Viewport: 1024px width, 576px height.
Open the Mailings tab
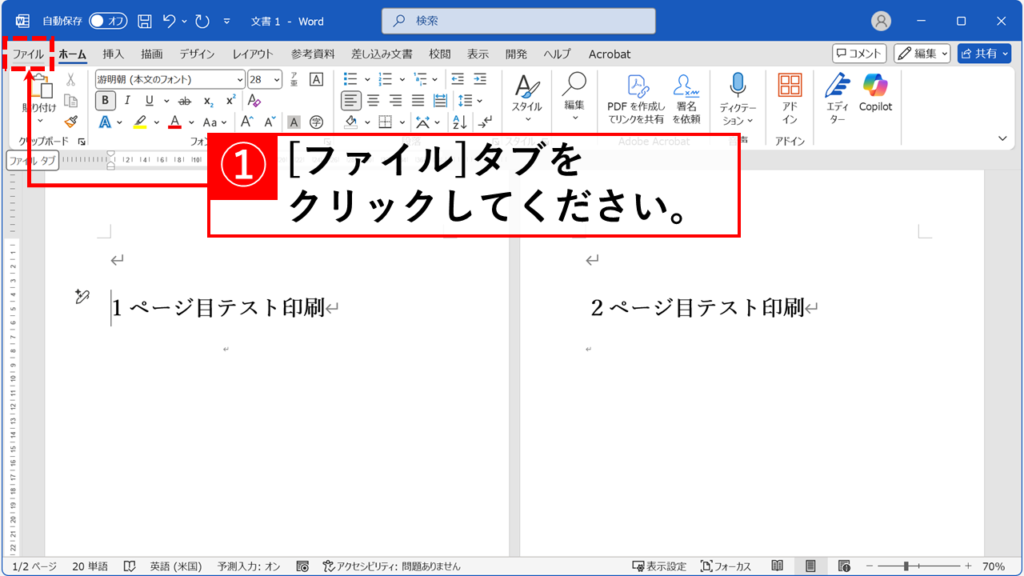[382, 54]
